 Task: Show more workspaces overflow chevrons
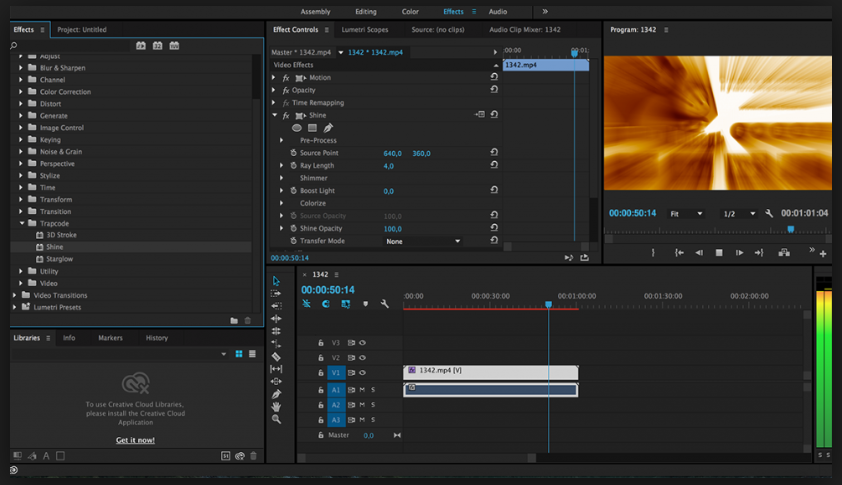(545, 11)
